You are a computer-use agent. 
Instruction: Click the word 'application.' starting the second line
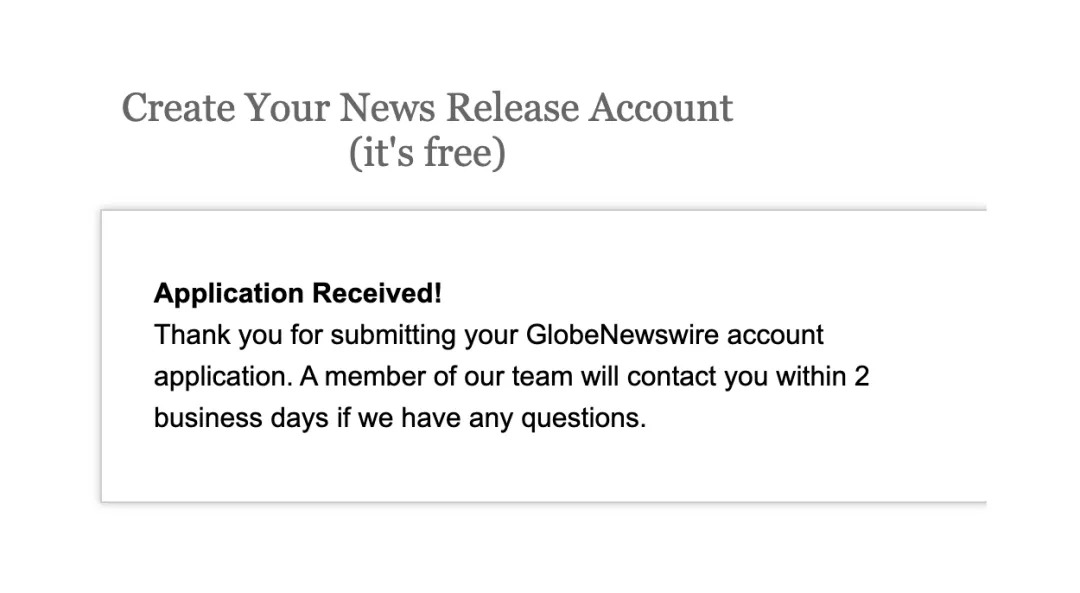222,377
